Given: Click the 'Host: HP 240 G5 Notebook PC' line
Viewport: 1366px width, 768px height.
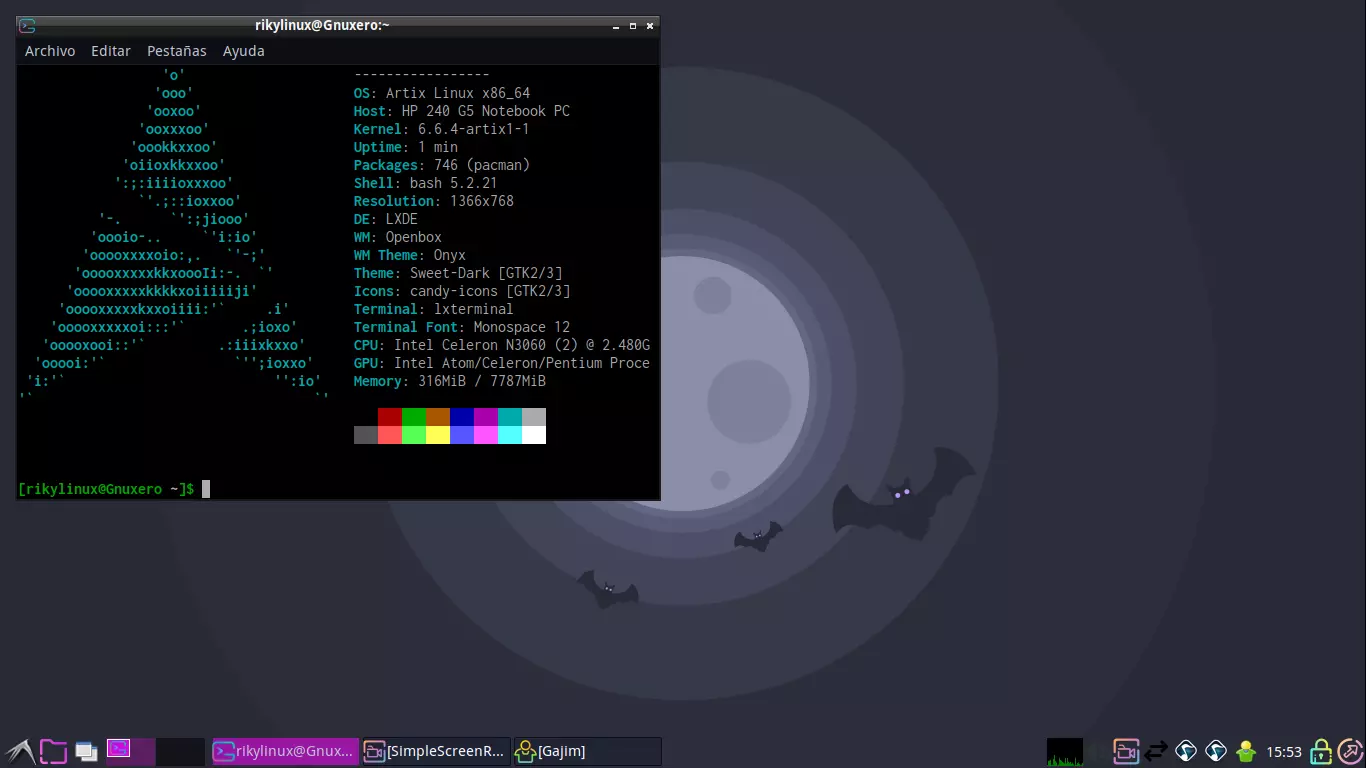Looking at the screenshot, I should tap(462, 111).
